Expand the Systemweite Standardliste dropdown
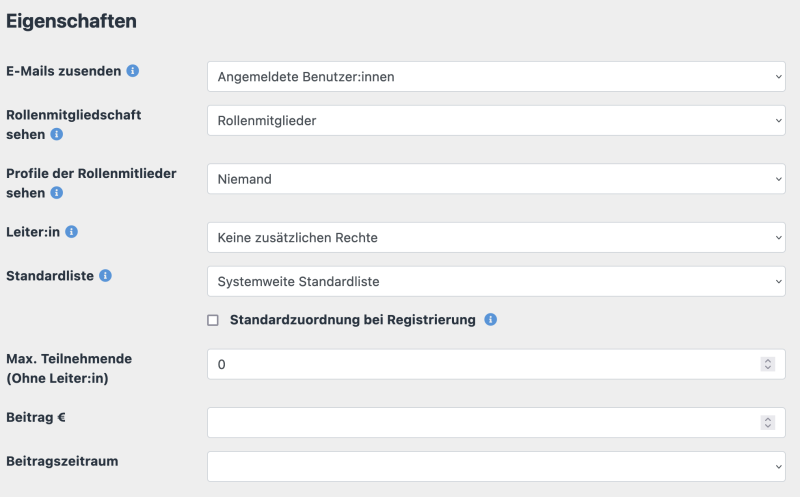 [x=496, y=281]
